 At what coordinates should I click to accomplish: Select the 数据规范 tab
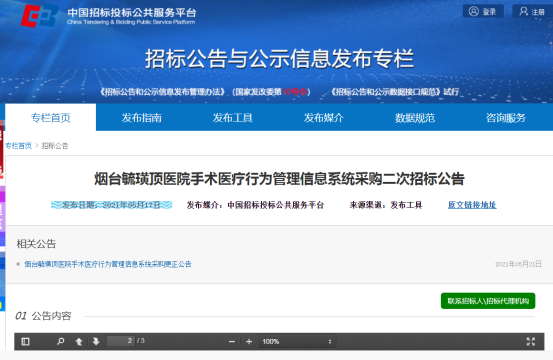(x=415, y=118)
